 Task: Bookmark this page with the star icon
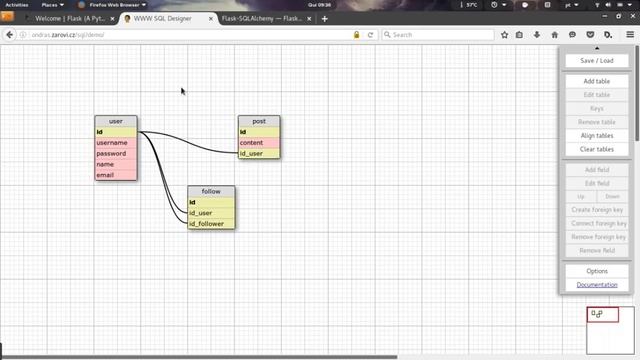(x=504, y=35)
